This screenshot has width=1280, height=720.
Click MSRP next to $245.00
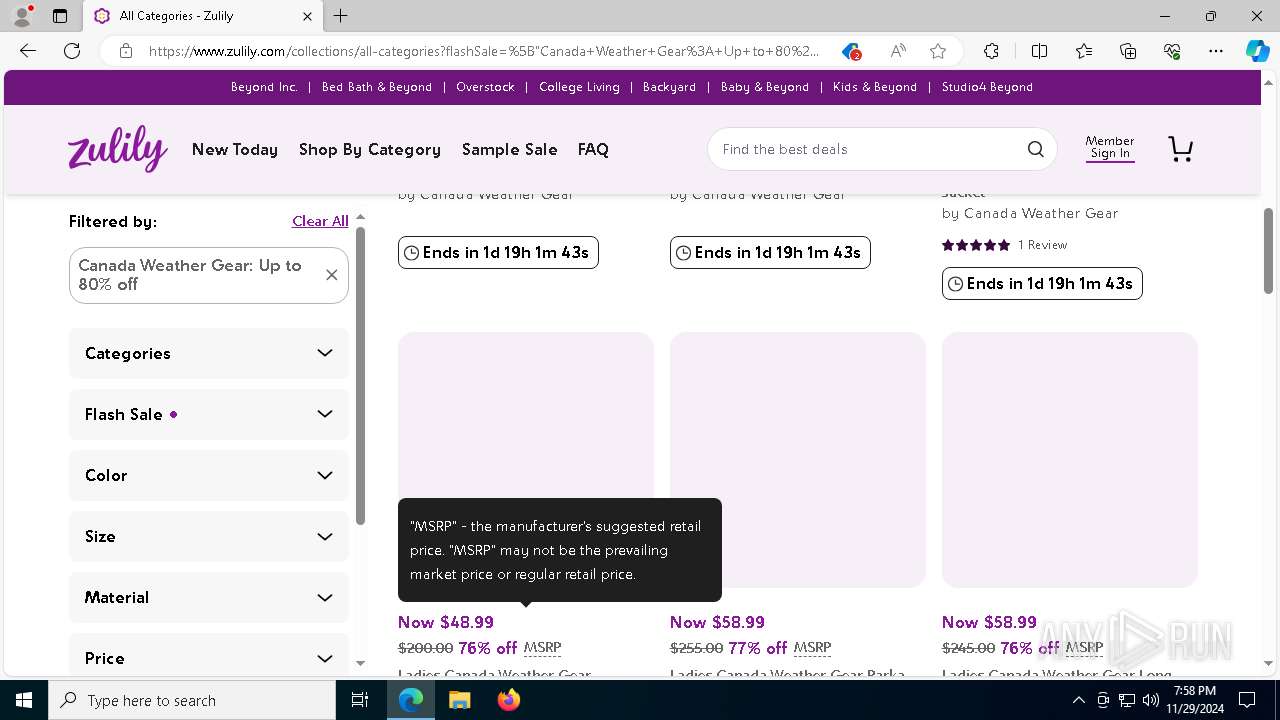coord(1084,648)
